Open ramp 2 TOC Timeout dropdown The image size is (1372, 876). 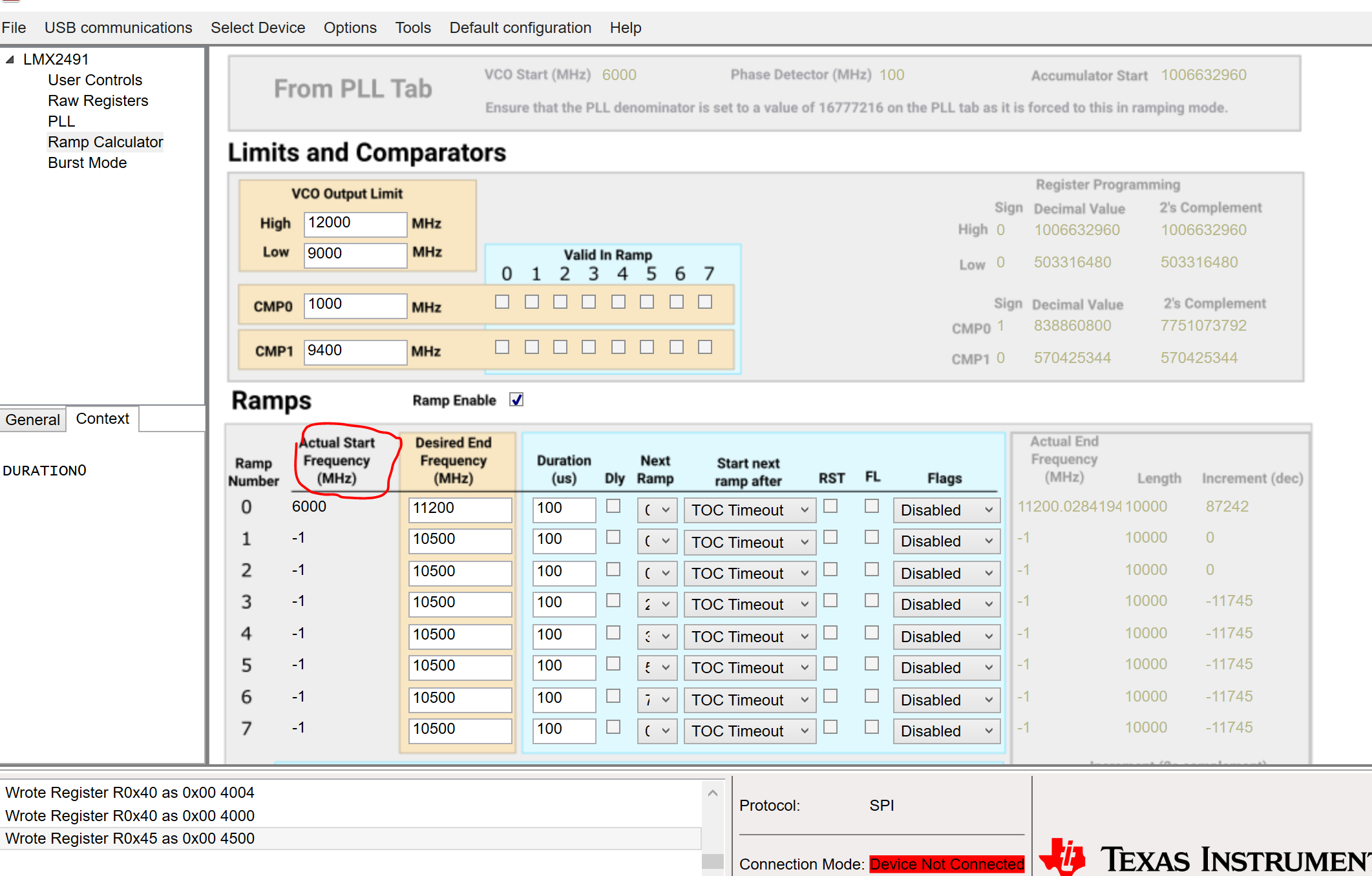750,574
